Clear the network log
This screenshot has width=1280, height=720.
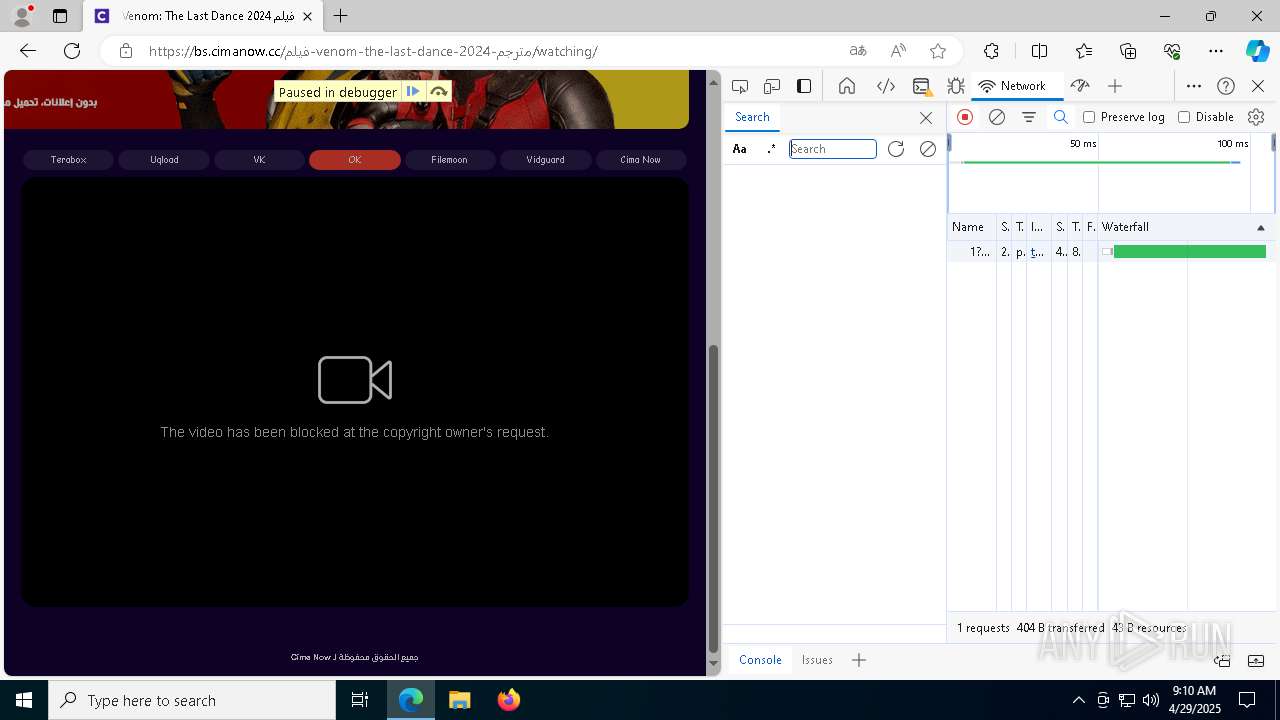[x=997, y=117]
